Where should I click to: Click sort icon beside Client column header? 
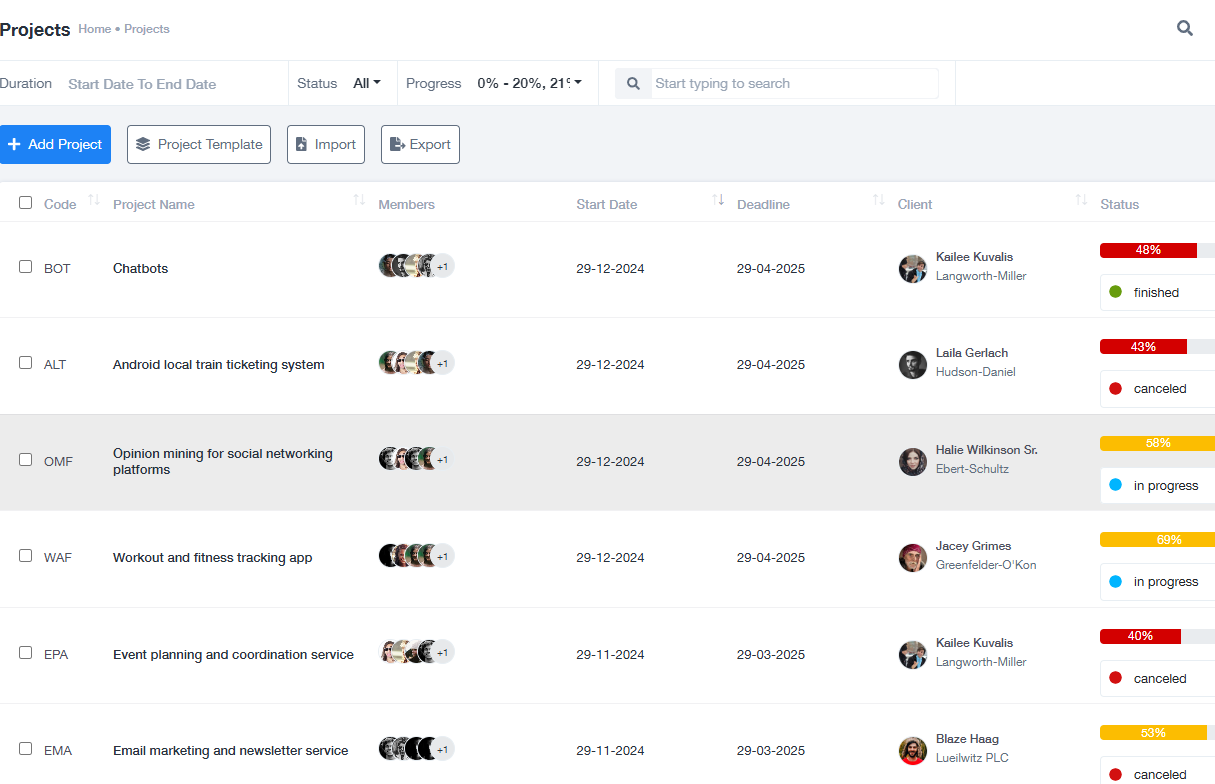tap(1081, 201)
